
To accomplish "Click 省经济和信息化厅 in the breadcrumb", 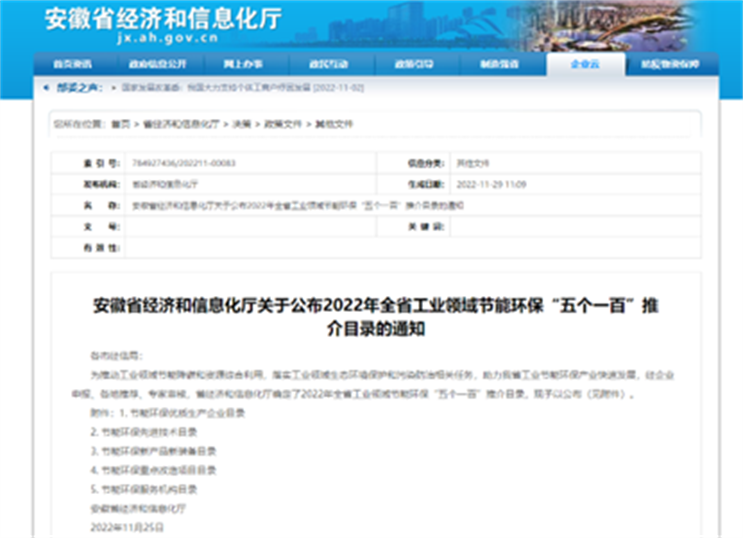I will pyautogui.click(x=182, y=123).
